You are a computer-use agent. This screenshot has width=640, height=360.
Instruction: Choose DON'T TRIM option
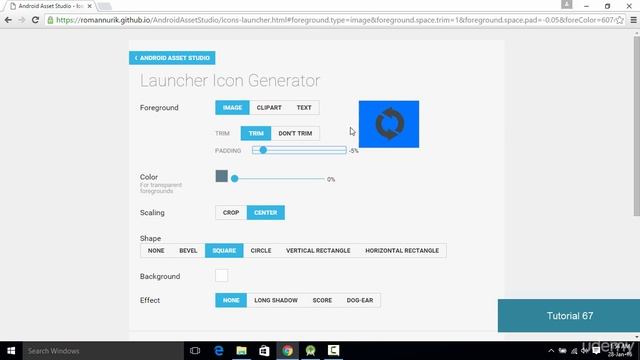point(295,133)
